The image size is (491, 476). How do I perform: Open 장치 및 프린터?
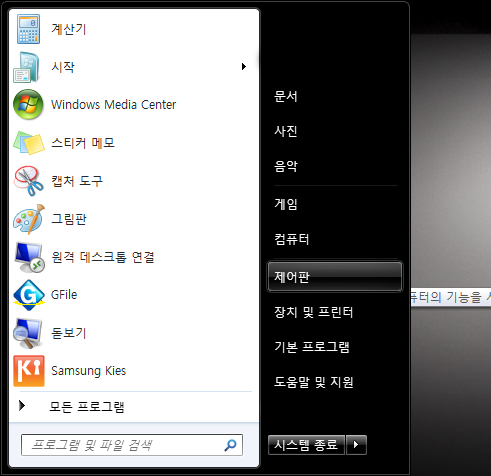313,312
